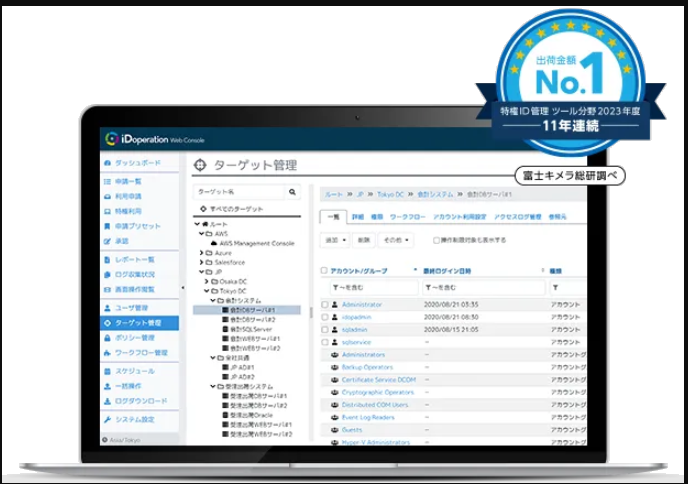Viewport: 688px width, 484px height.
Task: Click the スケジュール calendar icon
Action: coord(107,371)
